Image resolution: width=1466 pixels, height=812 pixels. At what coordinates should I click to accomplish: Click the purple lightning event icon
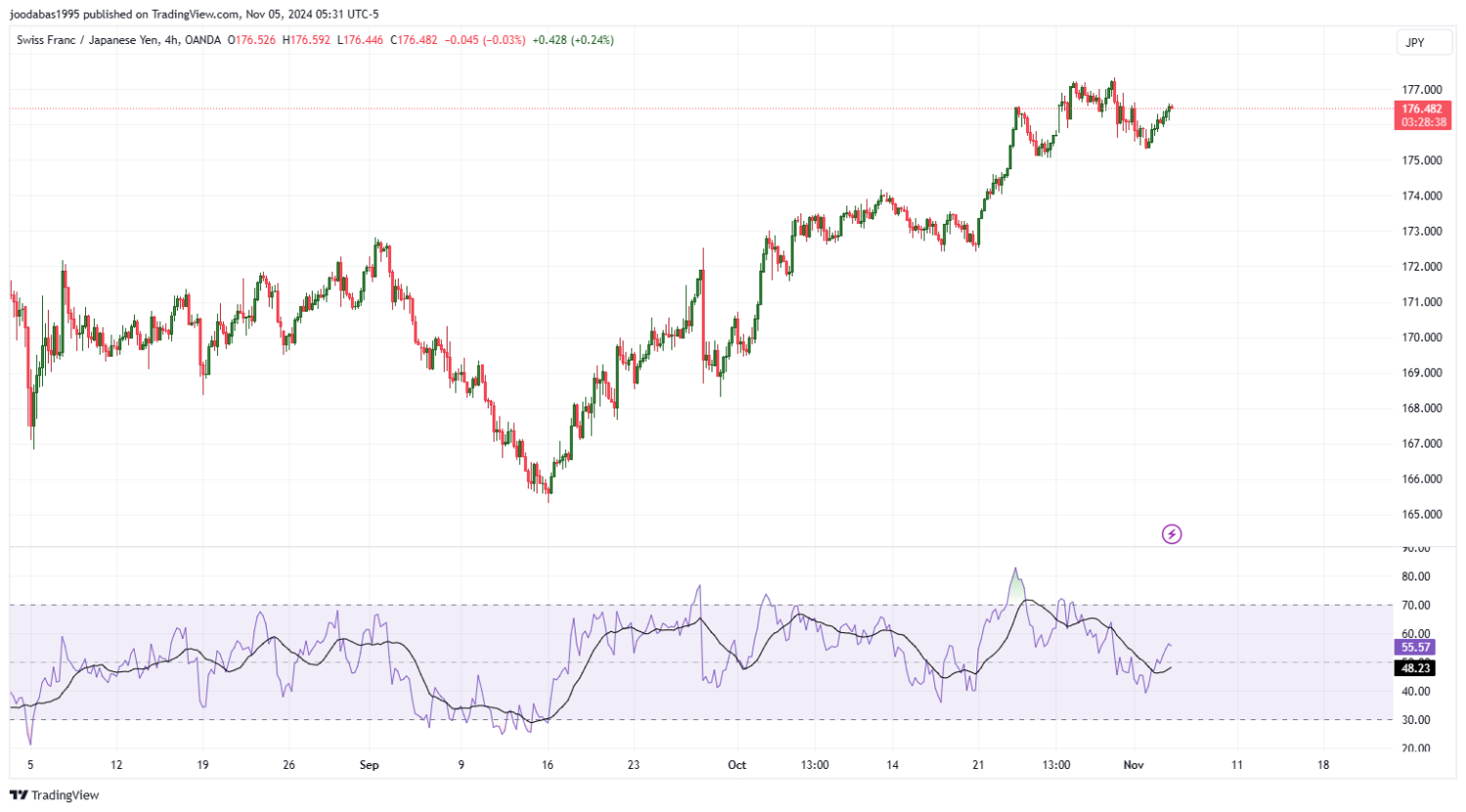coord(1171,534)
